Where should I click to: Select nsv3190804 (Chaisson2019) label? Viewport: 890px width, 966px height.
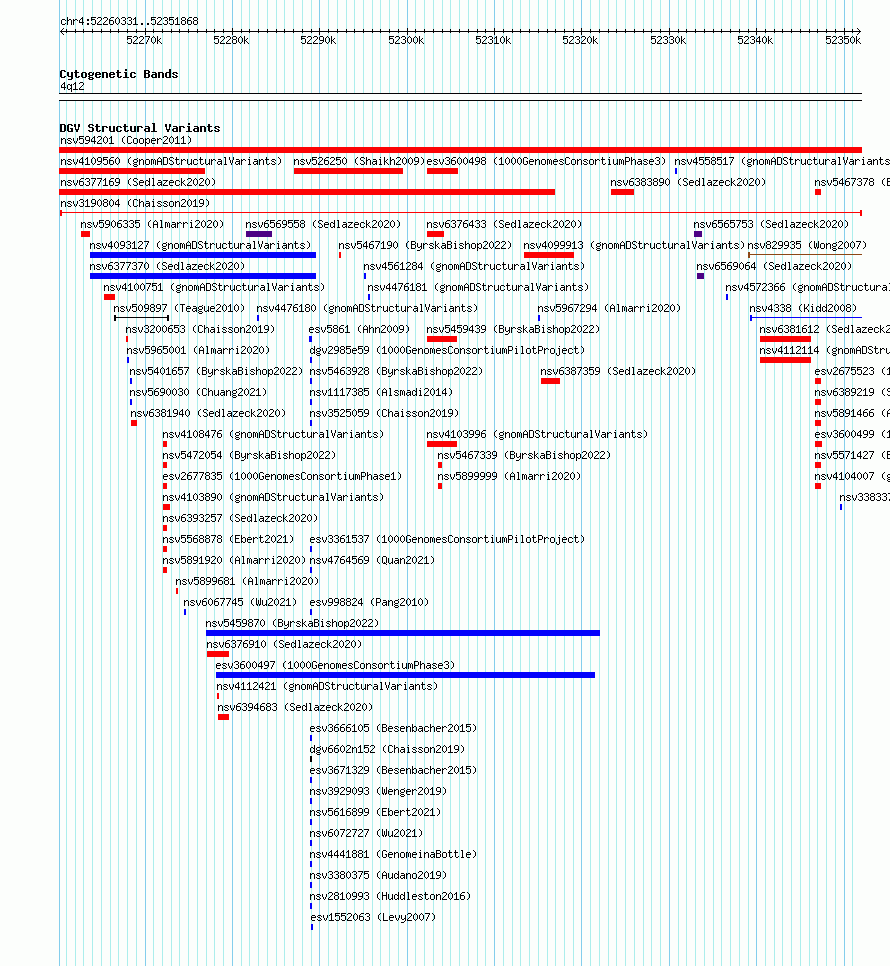tap(135, 203)
